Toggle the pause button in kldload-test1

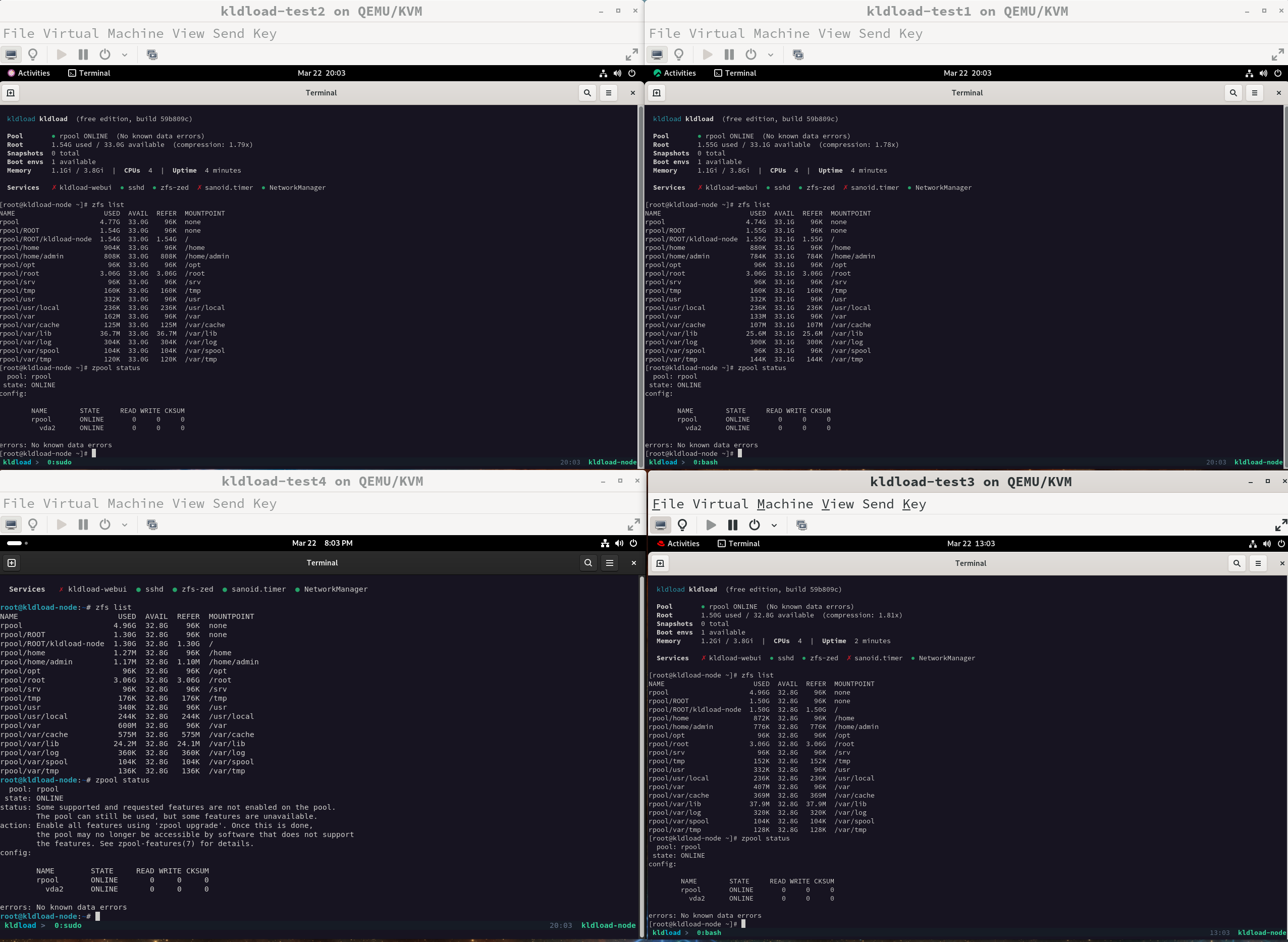click(x=729, y=55)
